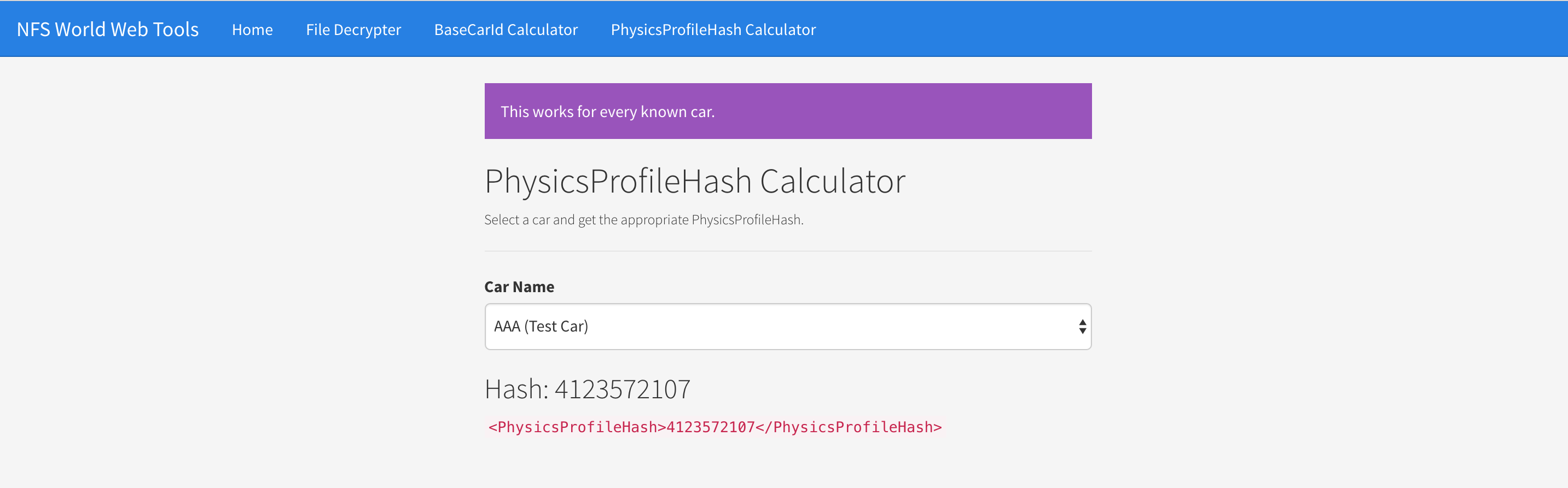The height and width of the screenshot is (488, 1568).
Task: Click the Car Name label
Action: [x=519, y=287]
